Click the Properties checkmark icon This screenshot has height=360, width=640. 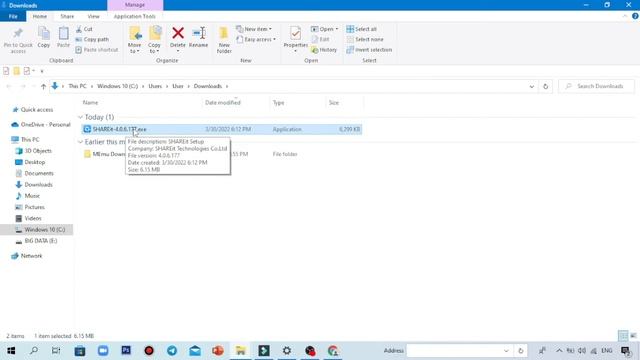pos(296,33)
